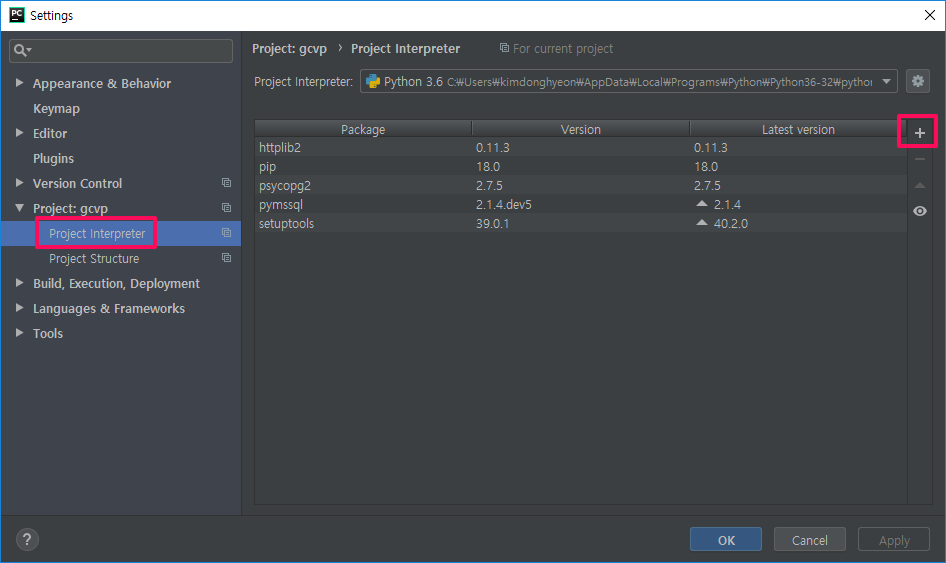Select Keymap in settings tree

point(56,109)
